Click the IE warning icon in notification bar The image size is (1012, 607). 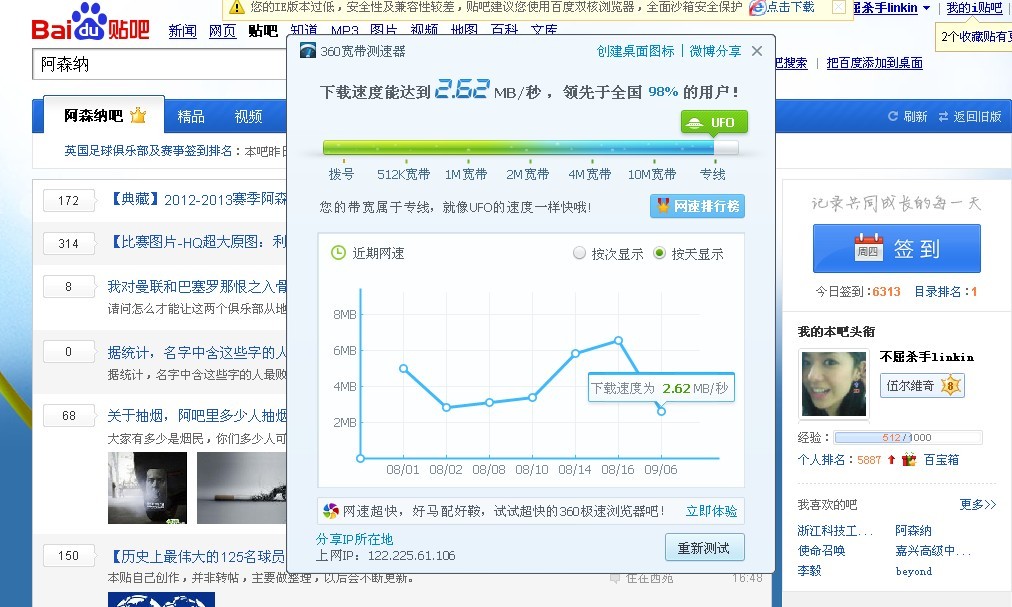click(237, 7)
